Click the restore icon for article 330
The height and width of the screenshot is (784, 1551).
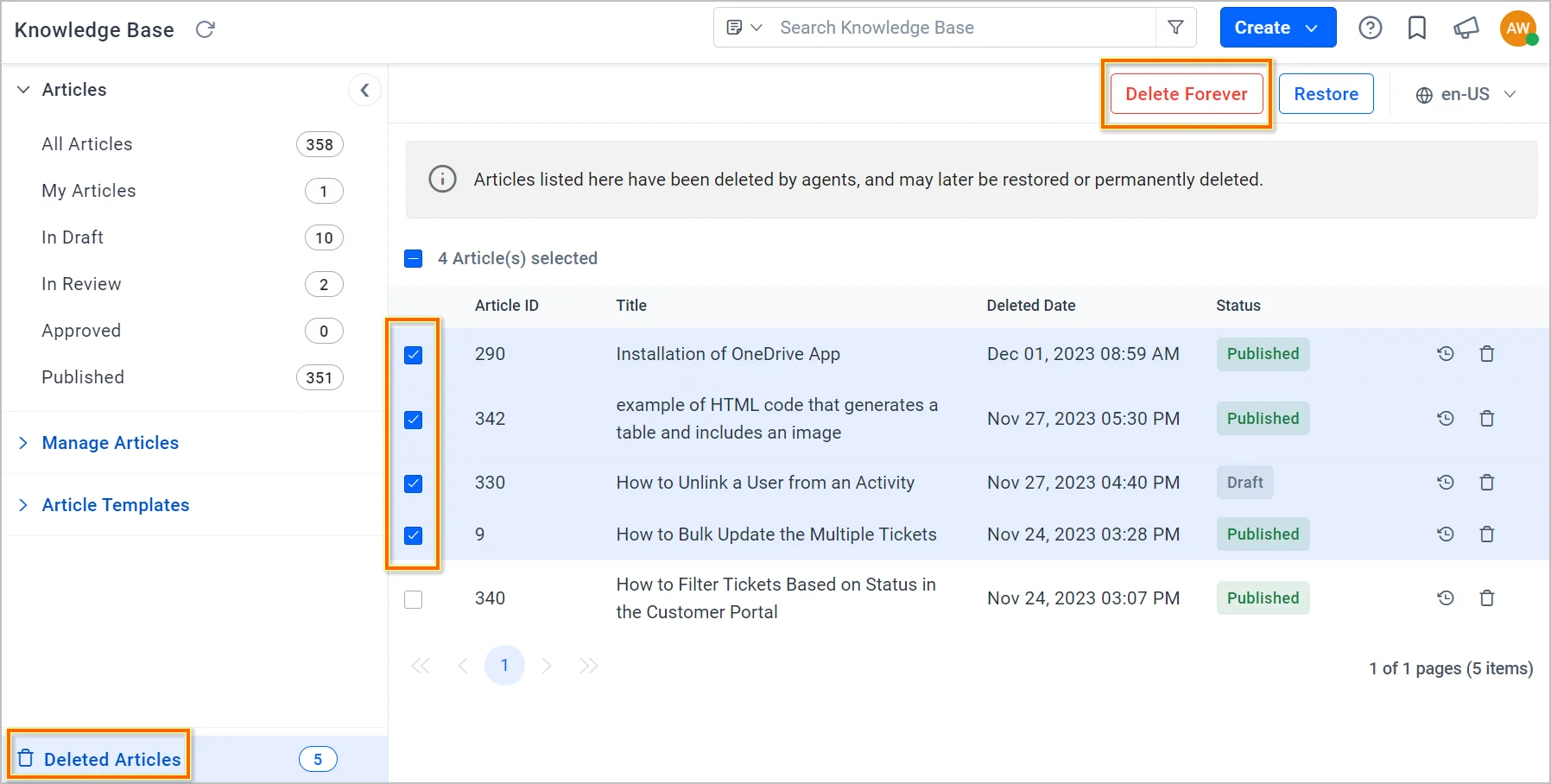1445,483
